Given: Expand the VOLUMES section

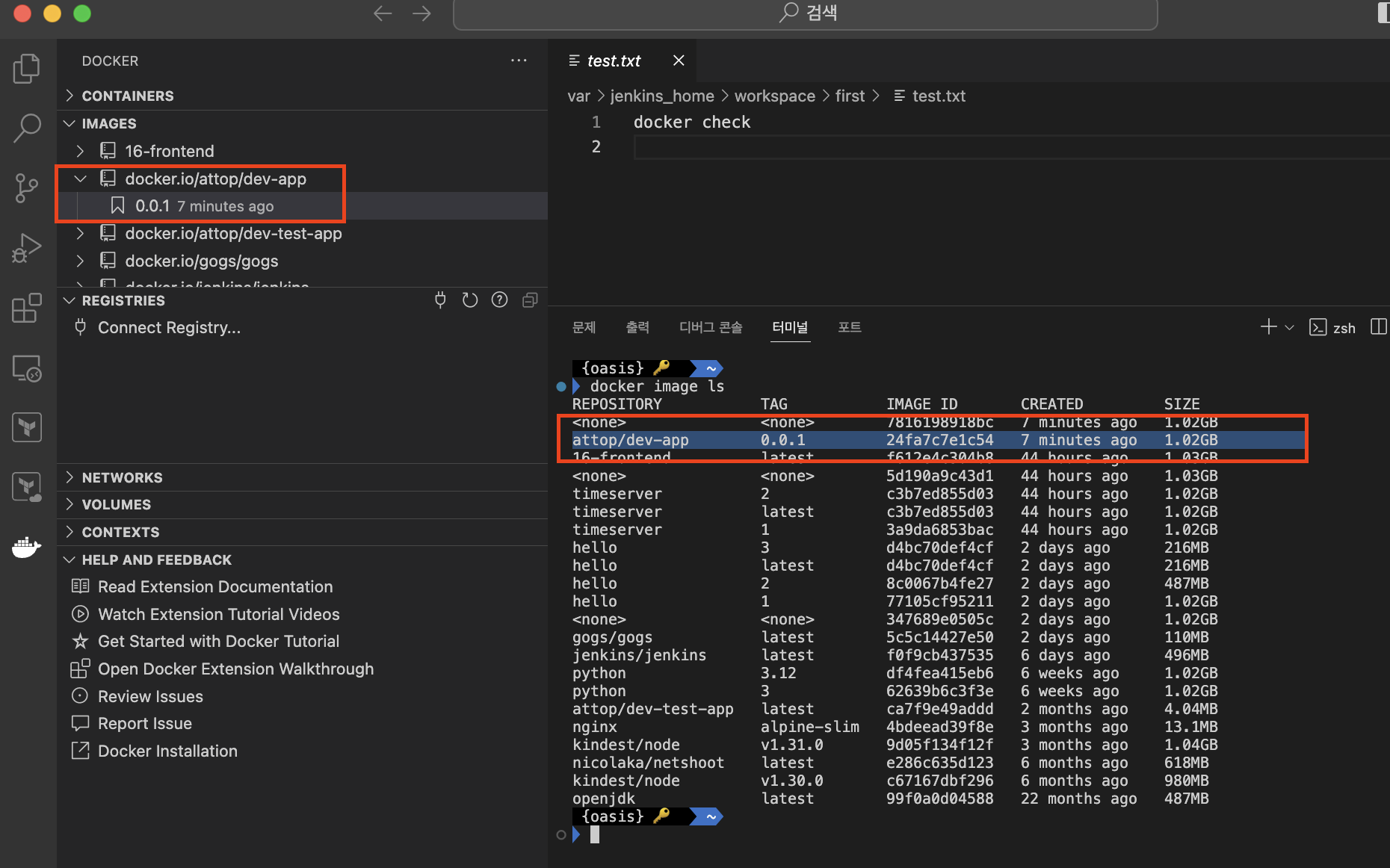Looking at the screenshot, I should [x=302, y=504].
